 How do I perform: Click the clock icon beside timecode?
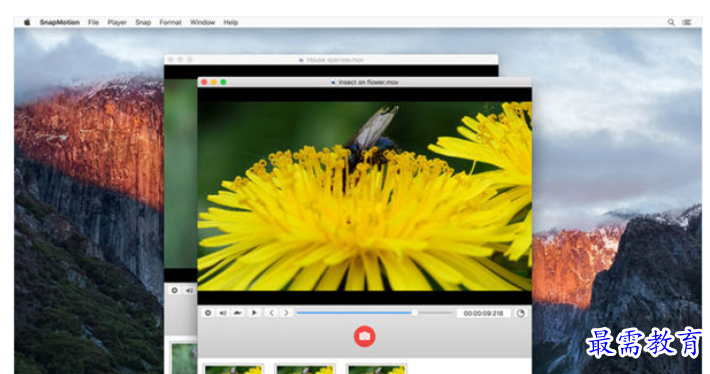[521, 313]
